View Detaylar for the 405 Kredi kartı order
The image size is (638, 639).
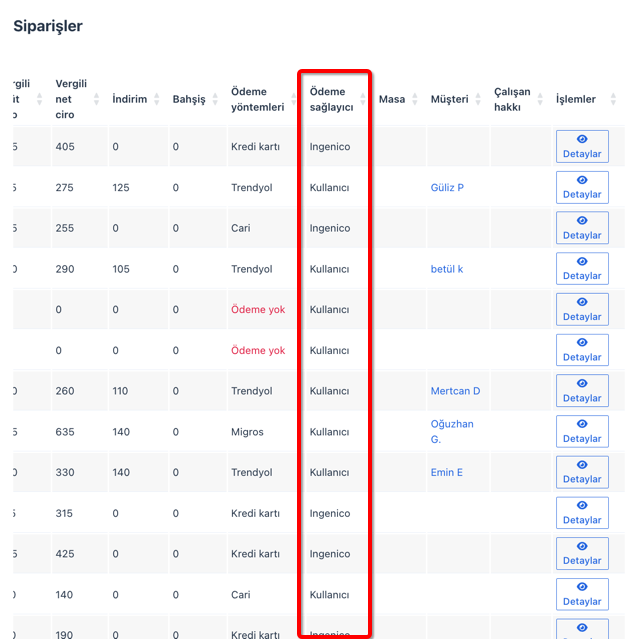[582, 147]
